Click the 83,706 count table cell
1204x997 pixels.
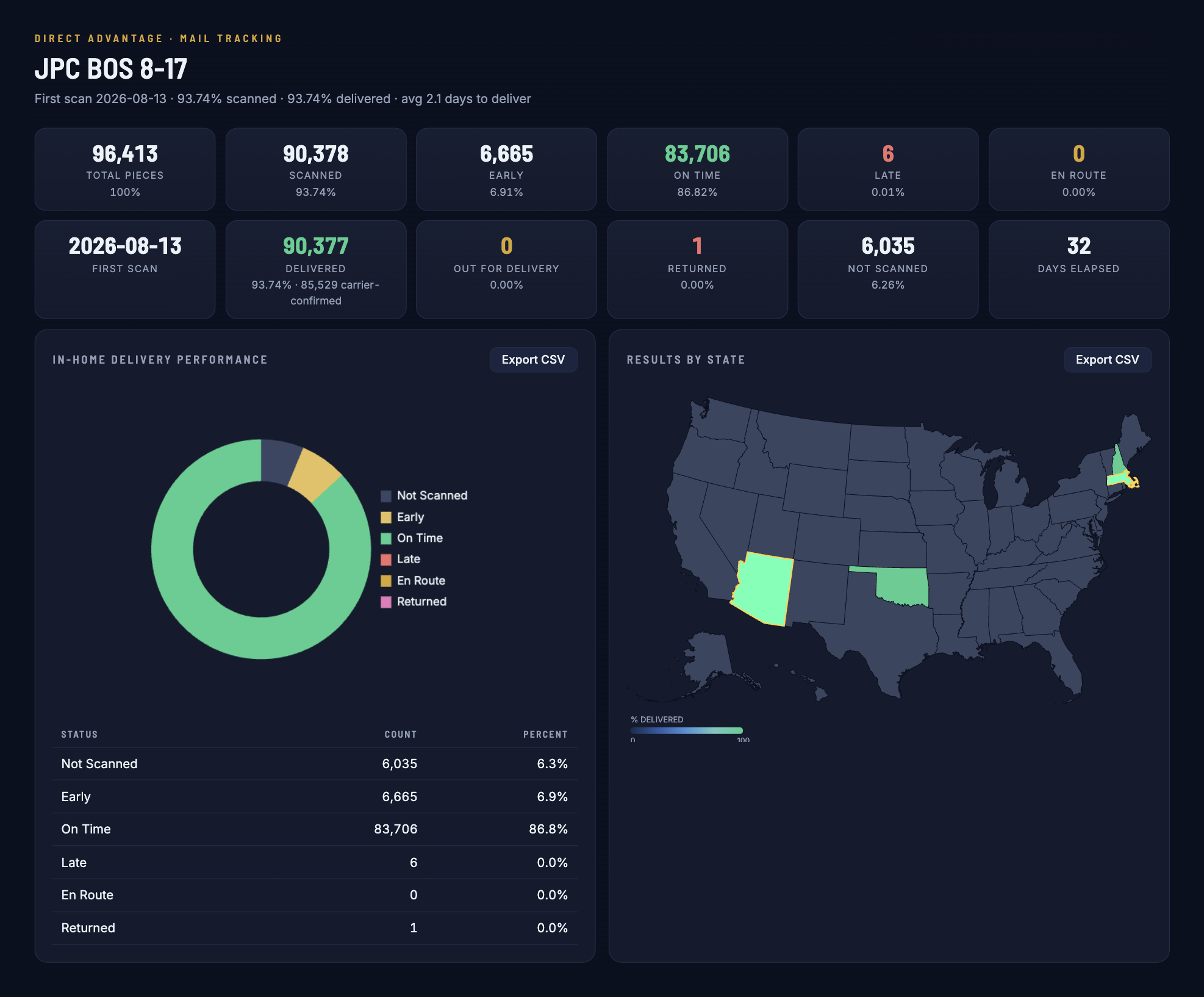(x=396, y=829)
